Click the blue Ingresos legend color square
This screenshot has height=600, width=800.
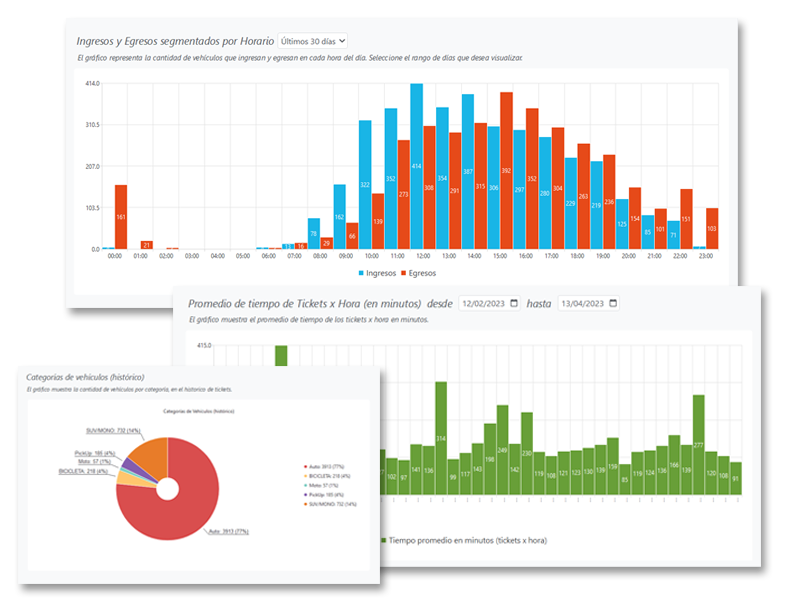pos(361,272)
